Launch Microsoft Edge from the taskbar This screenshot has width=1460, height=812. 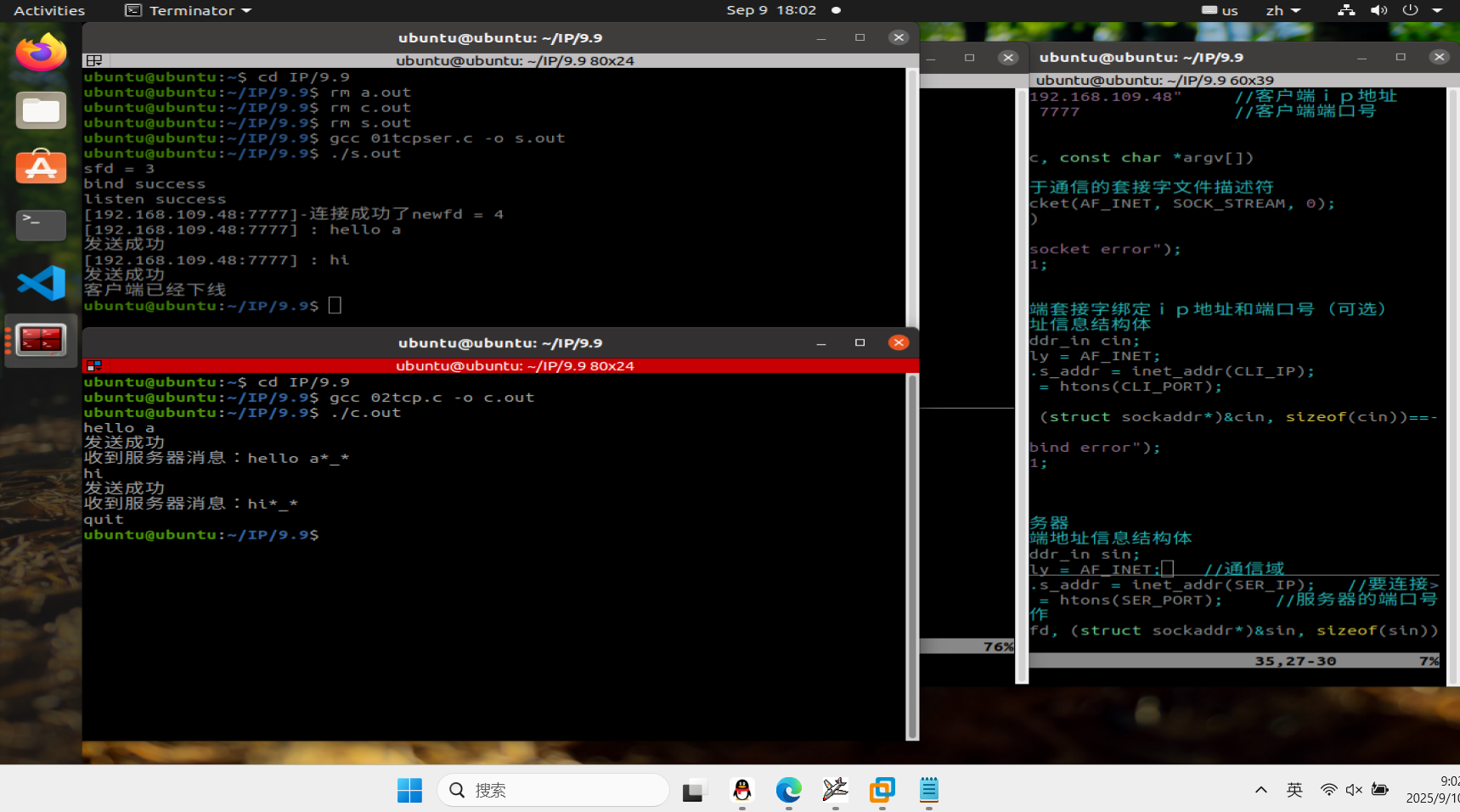(x=788, y=791)
